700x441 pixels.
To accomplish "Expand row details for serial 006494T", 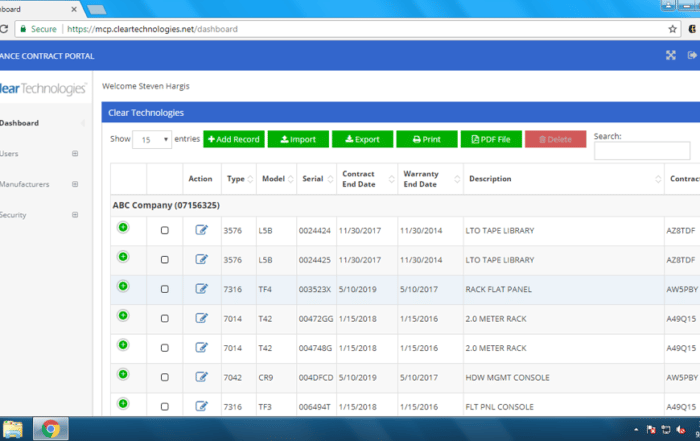I will [123, 404].
